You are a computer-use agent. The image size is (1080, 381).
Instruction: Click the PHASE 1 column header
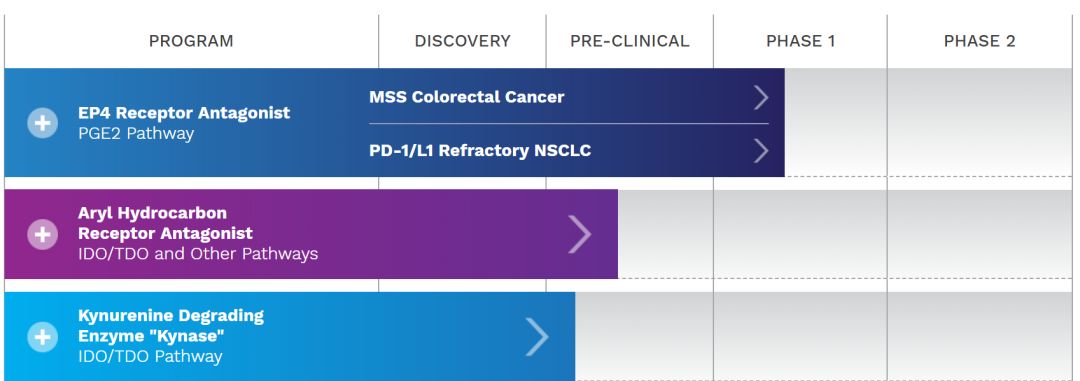[x=800, y=41]
